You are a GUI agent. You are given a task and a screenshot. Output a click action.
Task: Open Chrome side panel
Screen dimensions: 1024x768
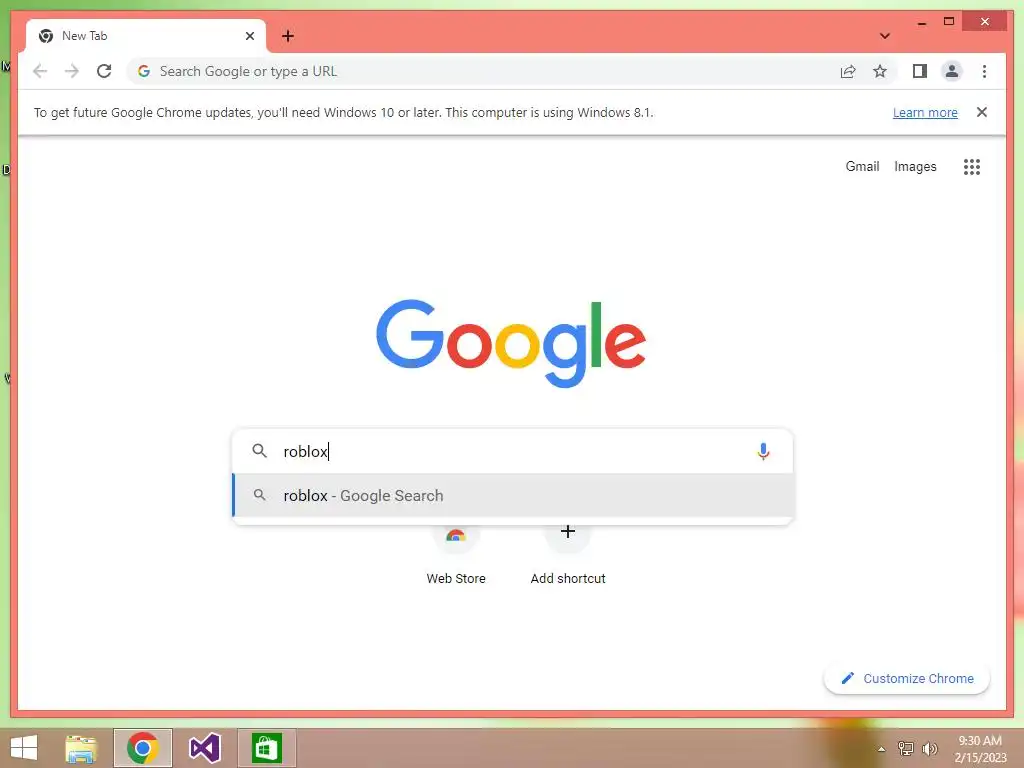point(920,71)
